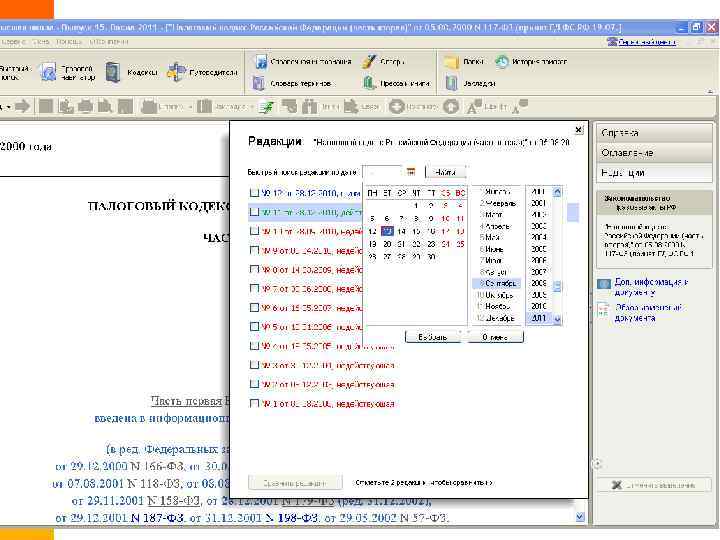Screen dimensions: 720x540
Task: Click the Найти button in dialog
Action: 445,172
